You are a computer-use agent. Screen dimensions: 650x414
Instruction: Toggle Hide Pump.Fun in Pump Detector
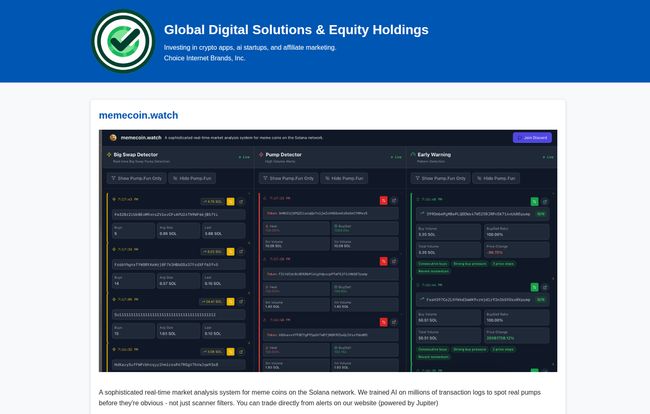(x=344, y=178)
